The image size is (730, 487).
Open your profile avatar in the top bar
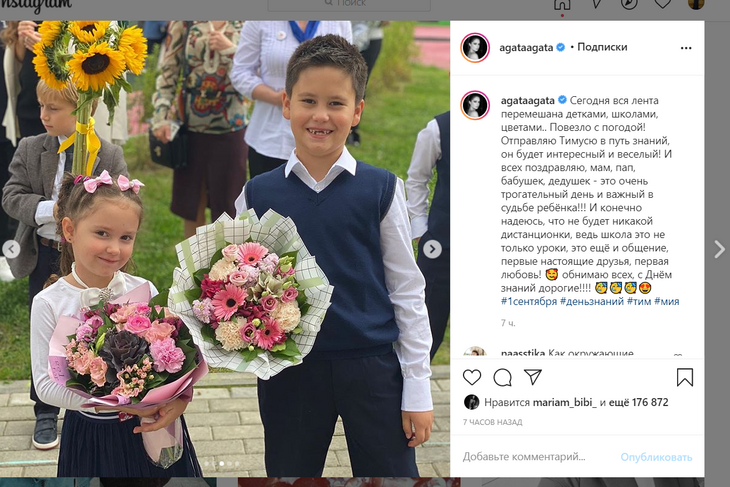click(x=696, y=4)
